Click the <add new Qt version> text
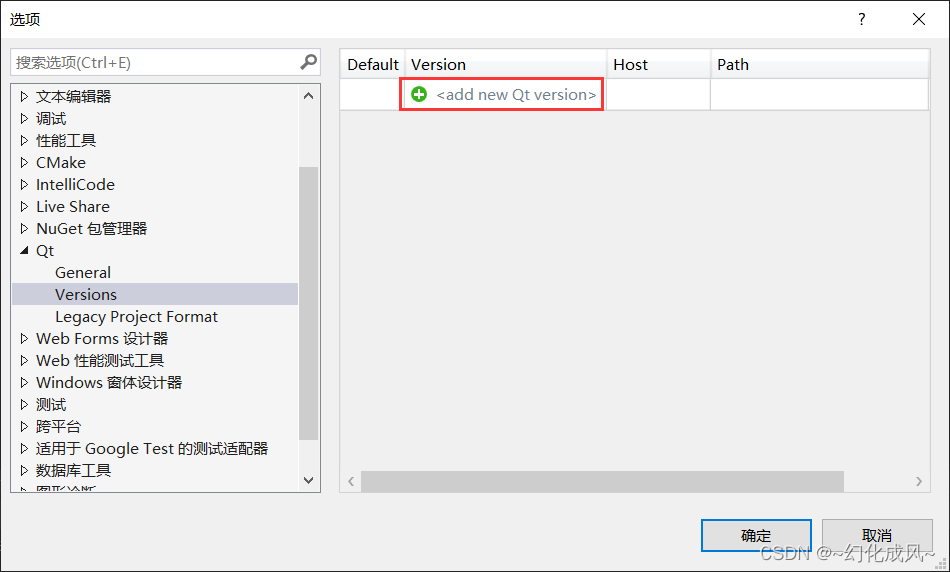This screenshot has height=572, width=950. click(516, 95)
